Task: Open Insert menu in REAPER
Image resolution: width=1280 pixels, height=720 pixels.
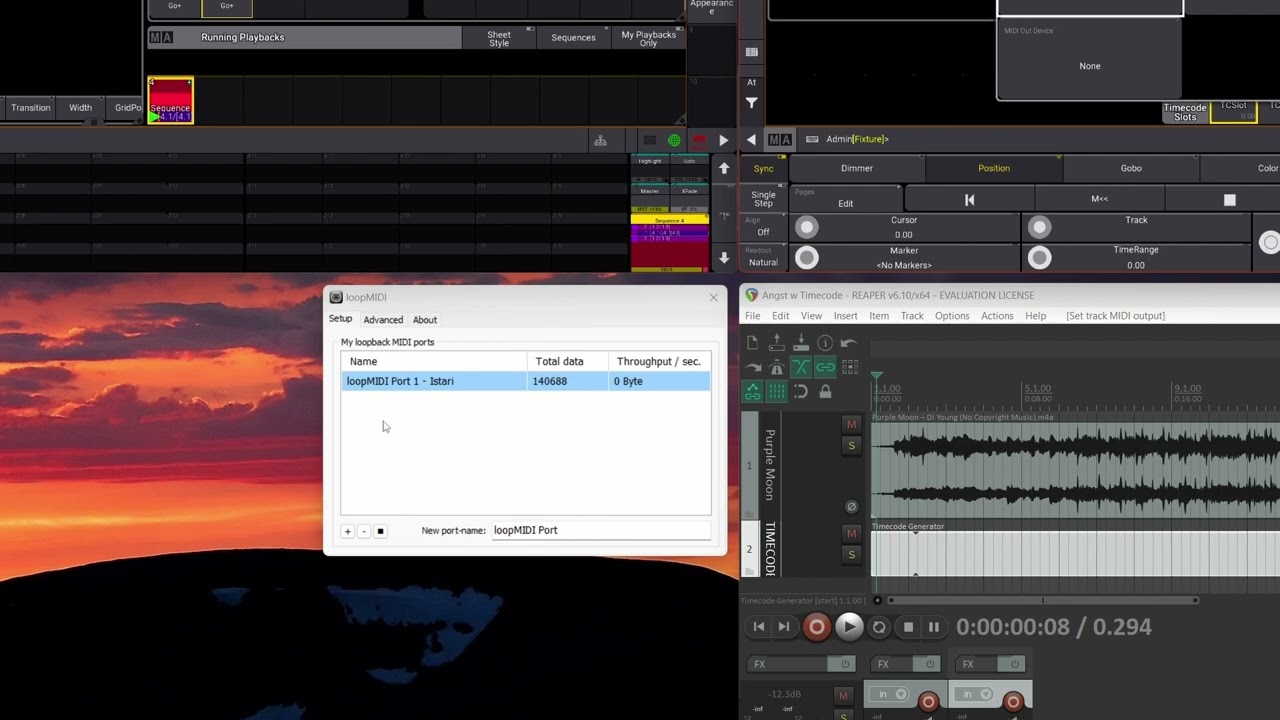Action: (845, 316)
